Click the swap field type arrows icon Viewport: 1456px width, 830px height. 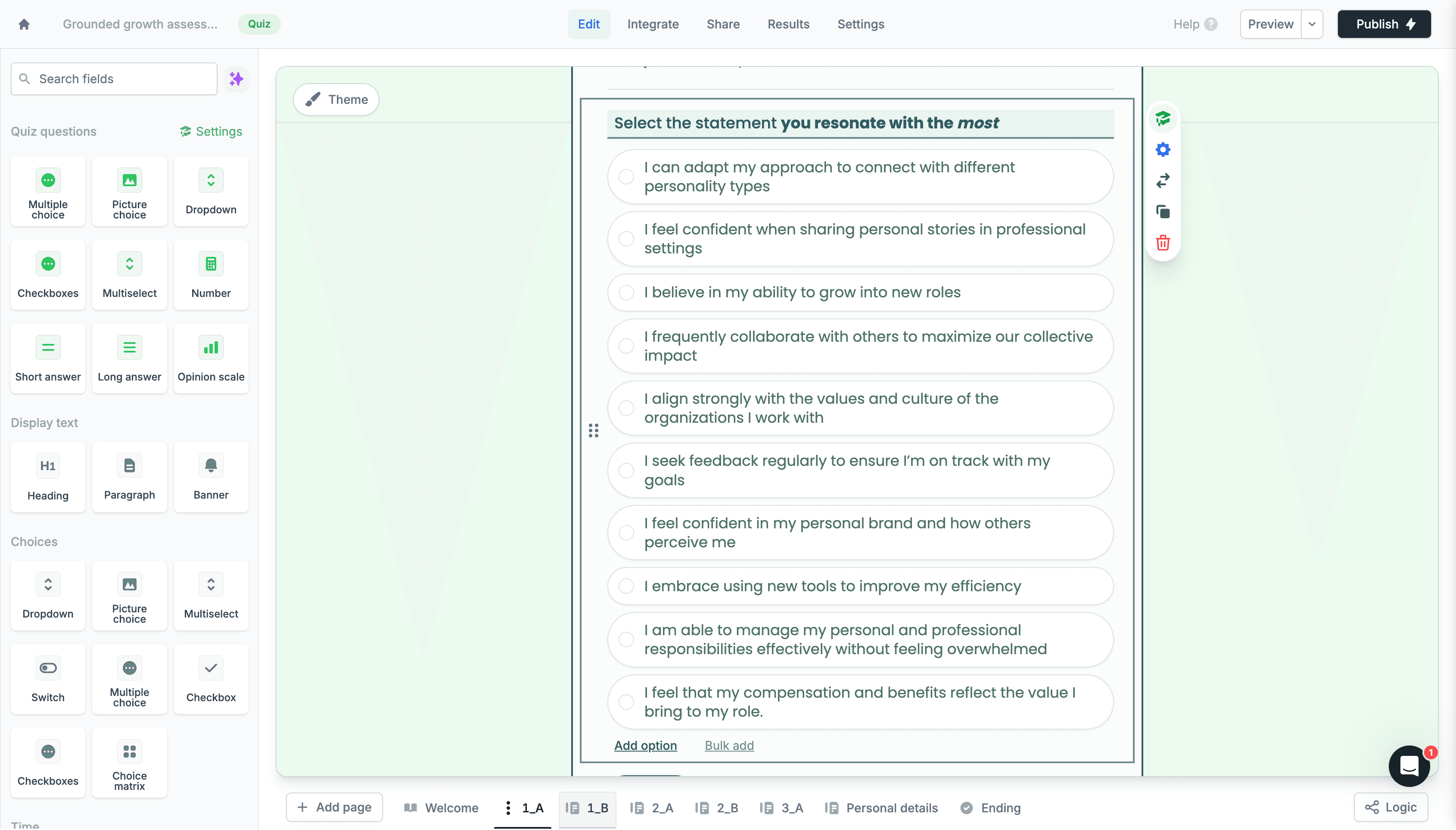[x=1163, y=181]
